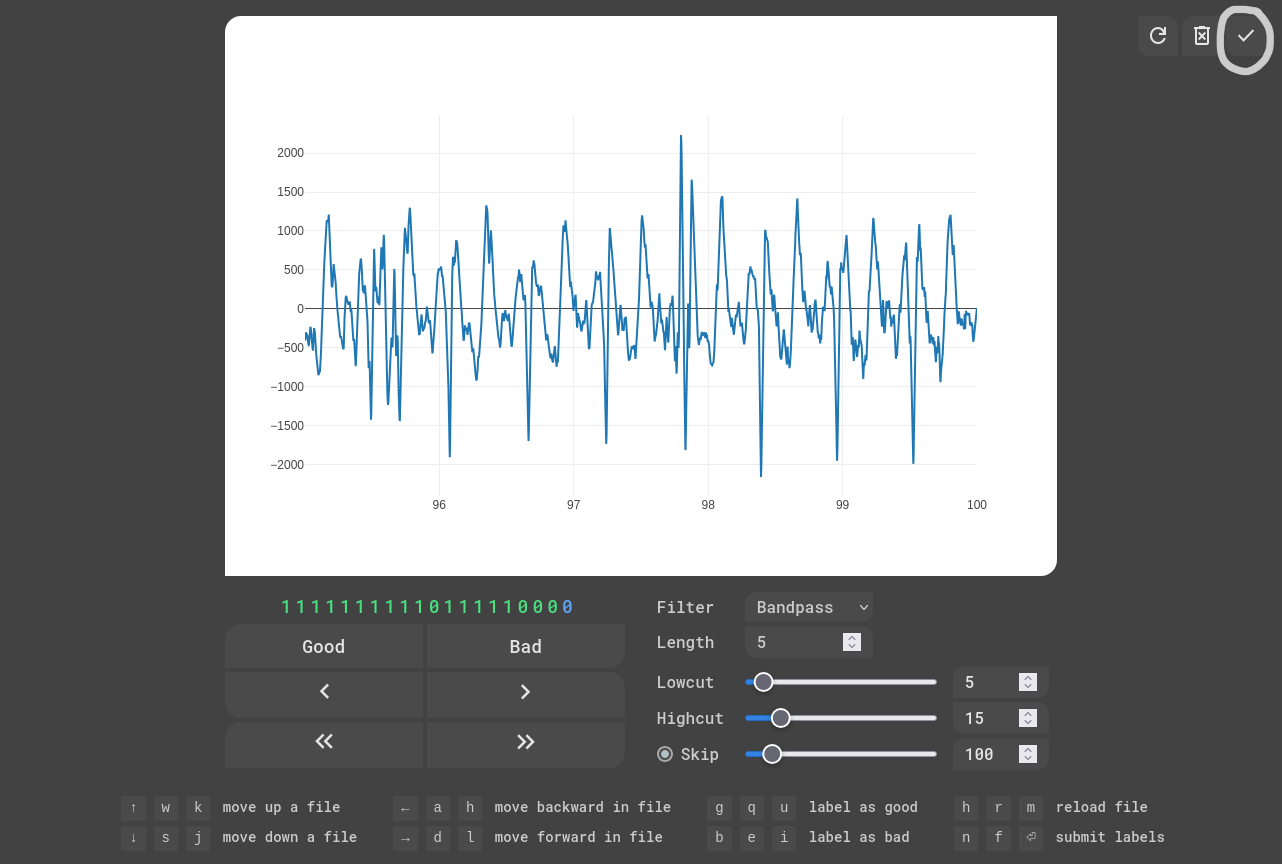
Task: Click the Lowcut value stepper arrows
Action: (x=1027, y=682)
